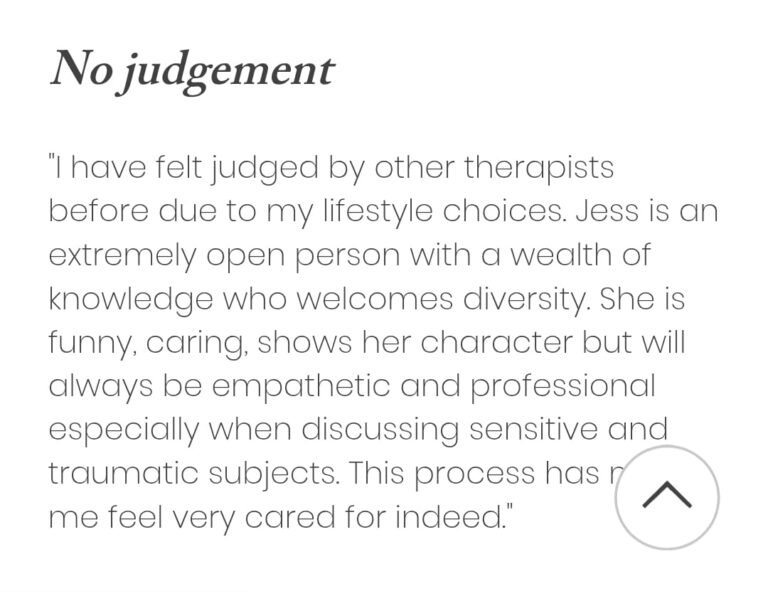This screenshot has height=606, width=768.
Task: Click the word "knowledge" in the paragraph
Action: point(131,299)
